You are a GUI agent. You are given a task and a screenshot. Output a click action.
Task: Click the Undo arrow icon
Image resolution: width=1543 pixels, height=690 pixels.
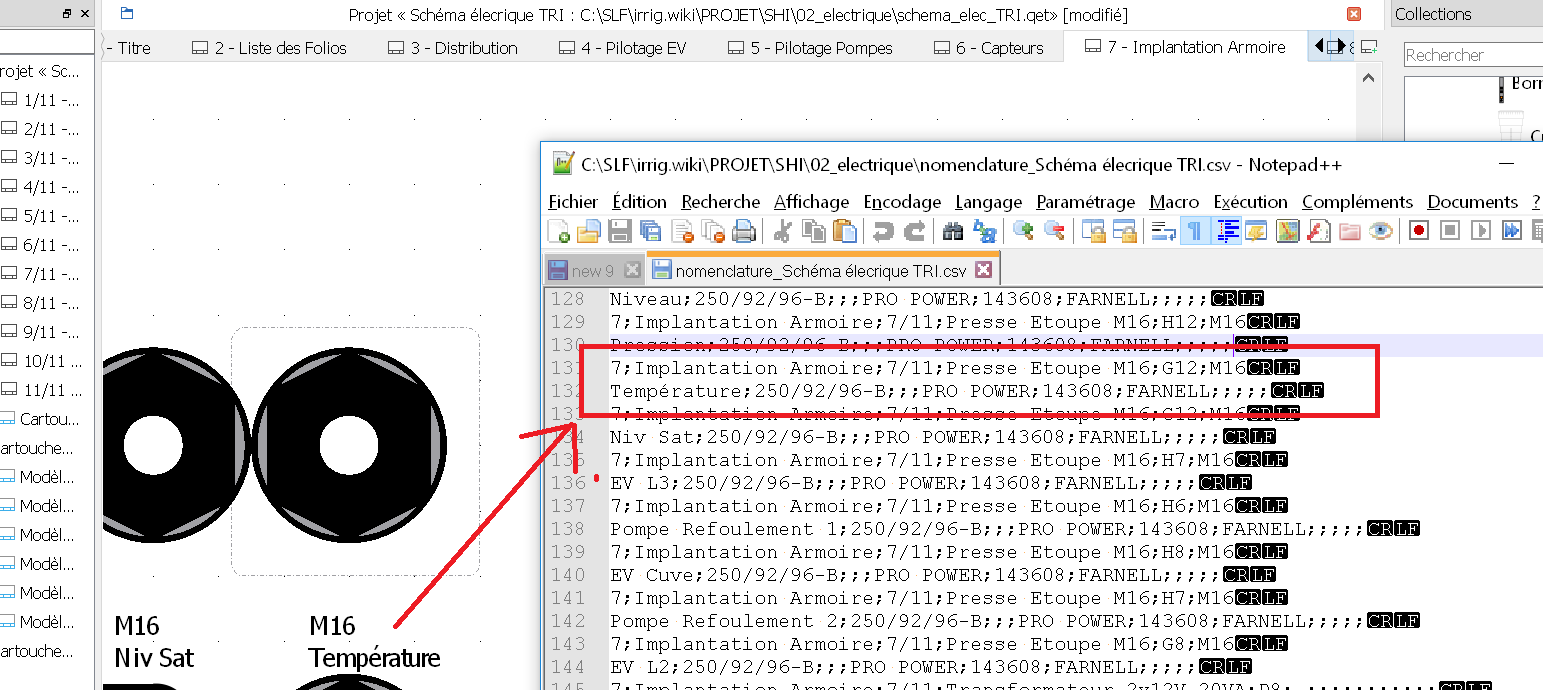tap(883, 232)
